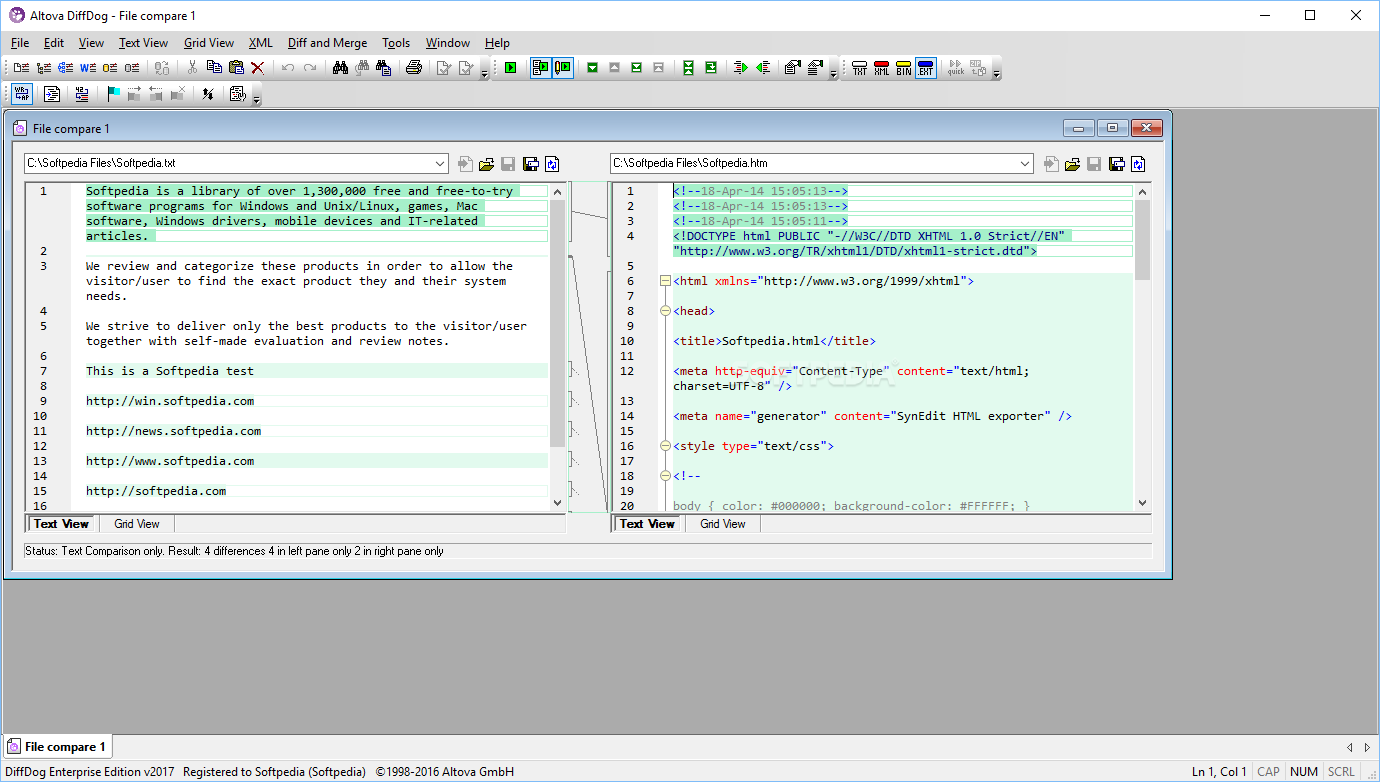Select BIN binary comparison mode
Screen dimensions: 1380x782
pyautogui.click(x=904, y=68)
